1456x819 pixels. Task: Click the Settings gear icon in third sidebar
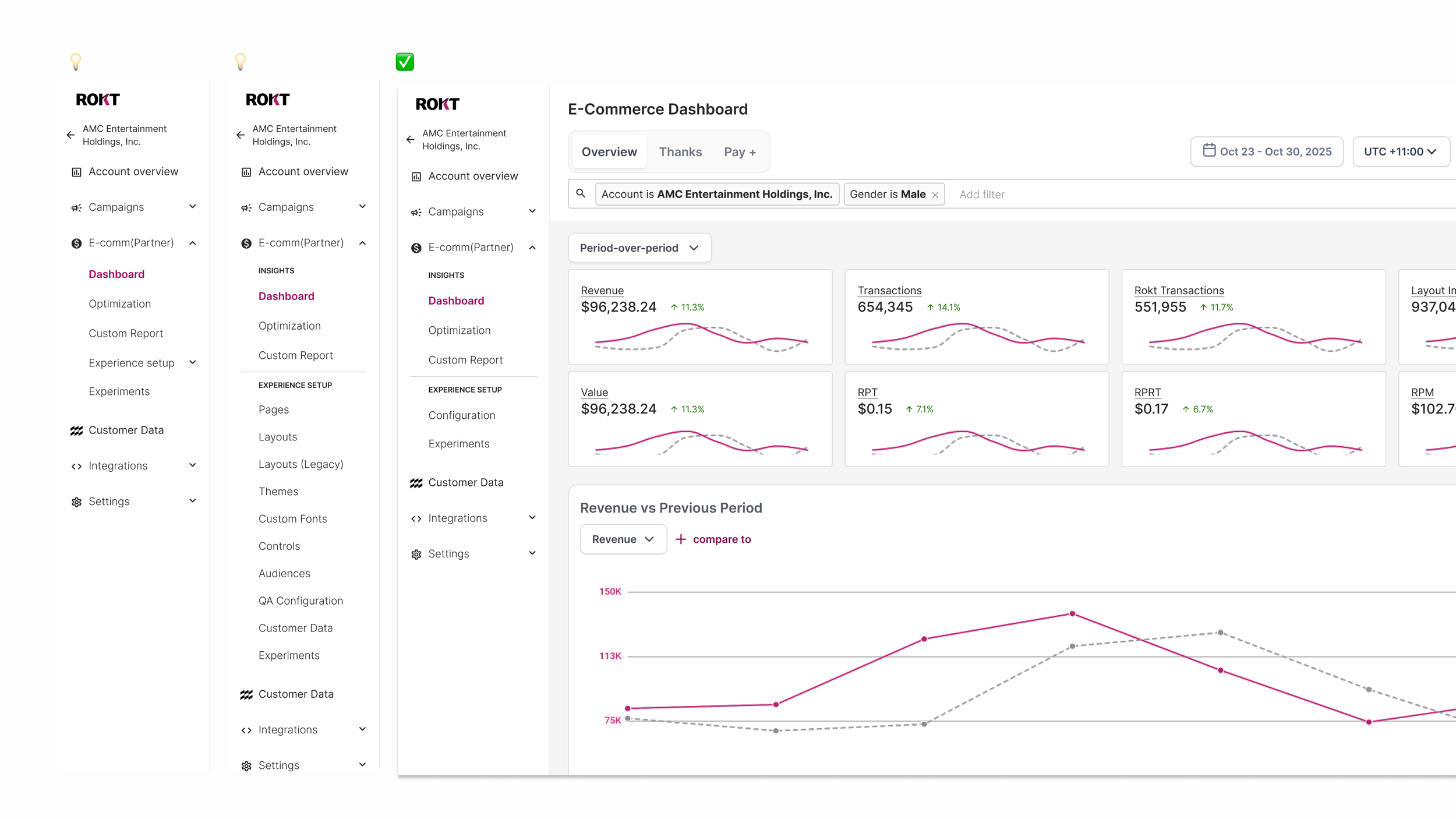coord(416,555)
